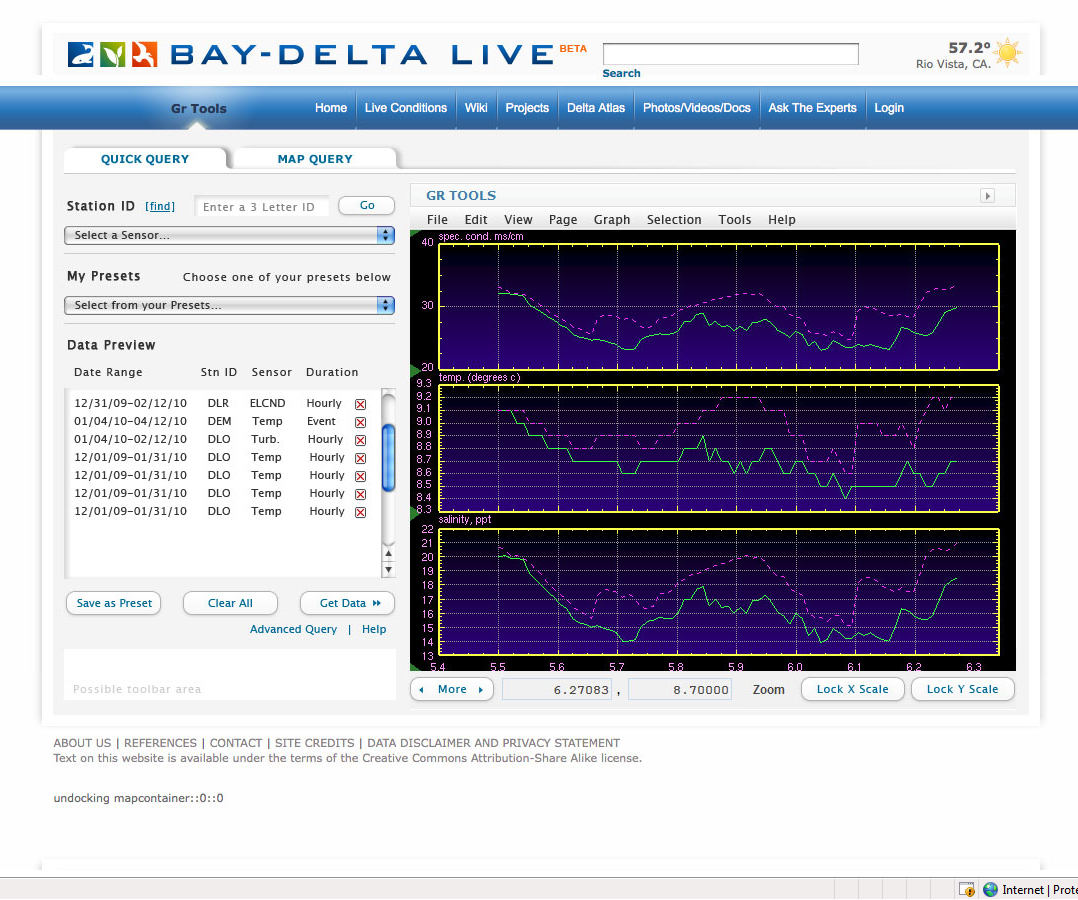Click green marker beside temp. graph

[415, 371]
